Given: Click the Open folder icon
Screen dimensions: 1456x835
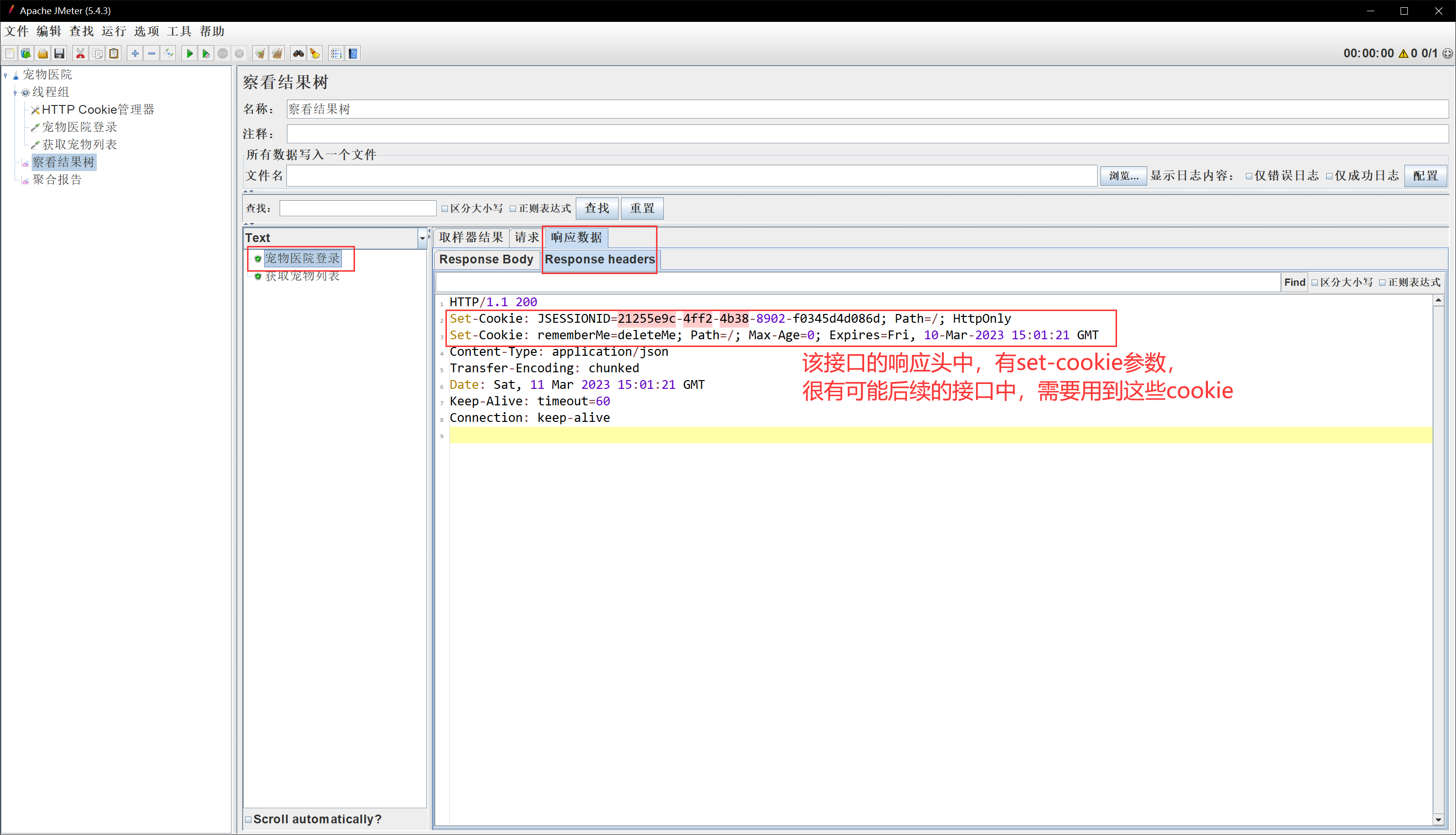Looking at the screenshot, I should pyautogui.click(x=42, y=53).
